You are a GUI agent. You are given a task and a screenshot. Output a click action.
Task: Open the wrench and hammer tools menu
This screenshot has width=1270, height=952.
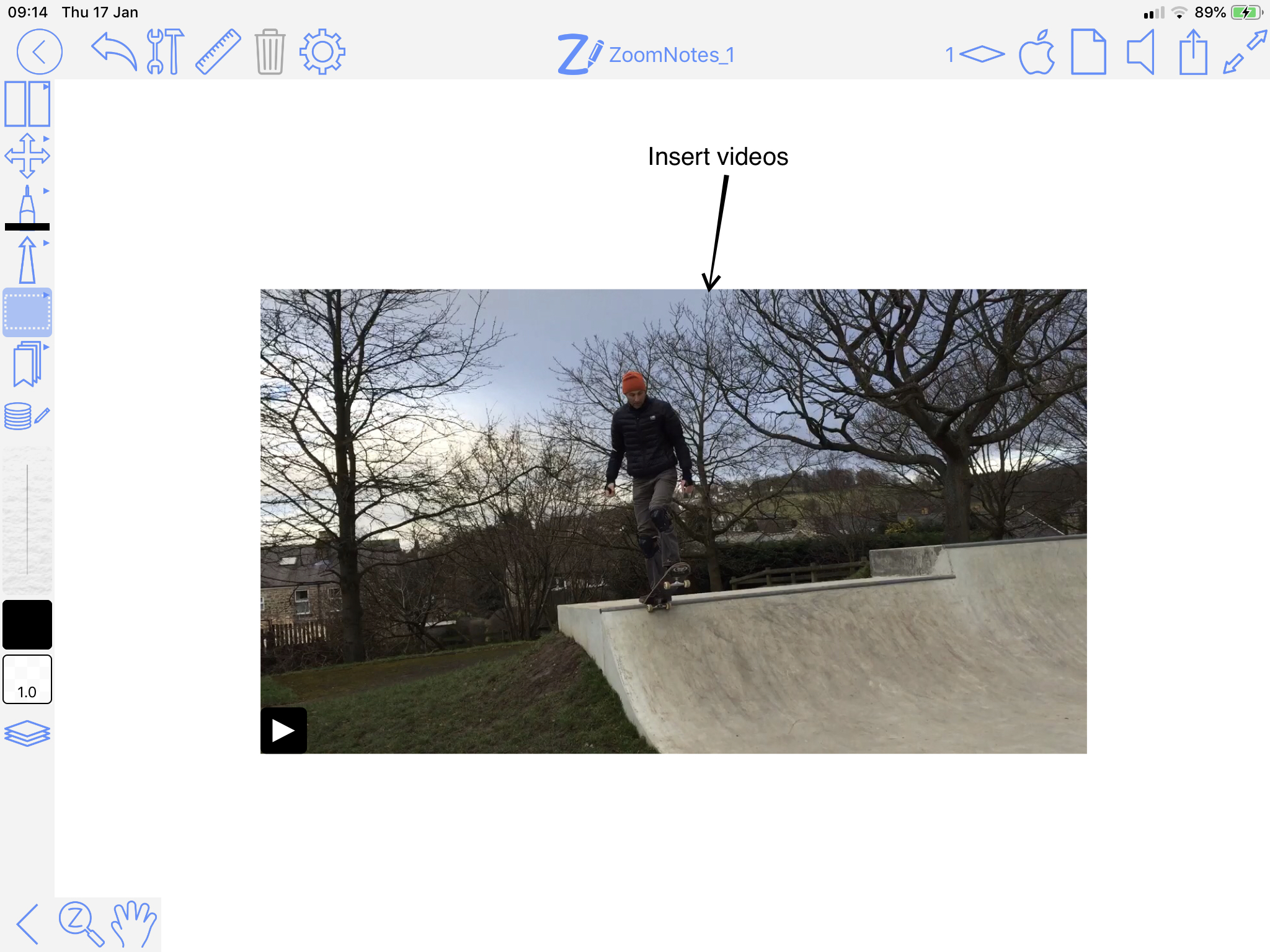[165, 52]
